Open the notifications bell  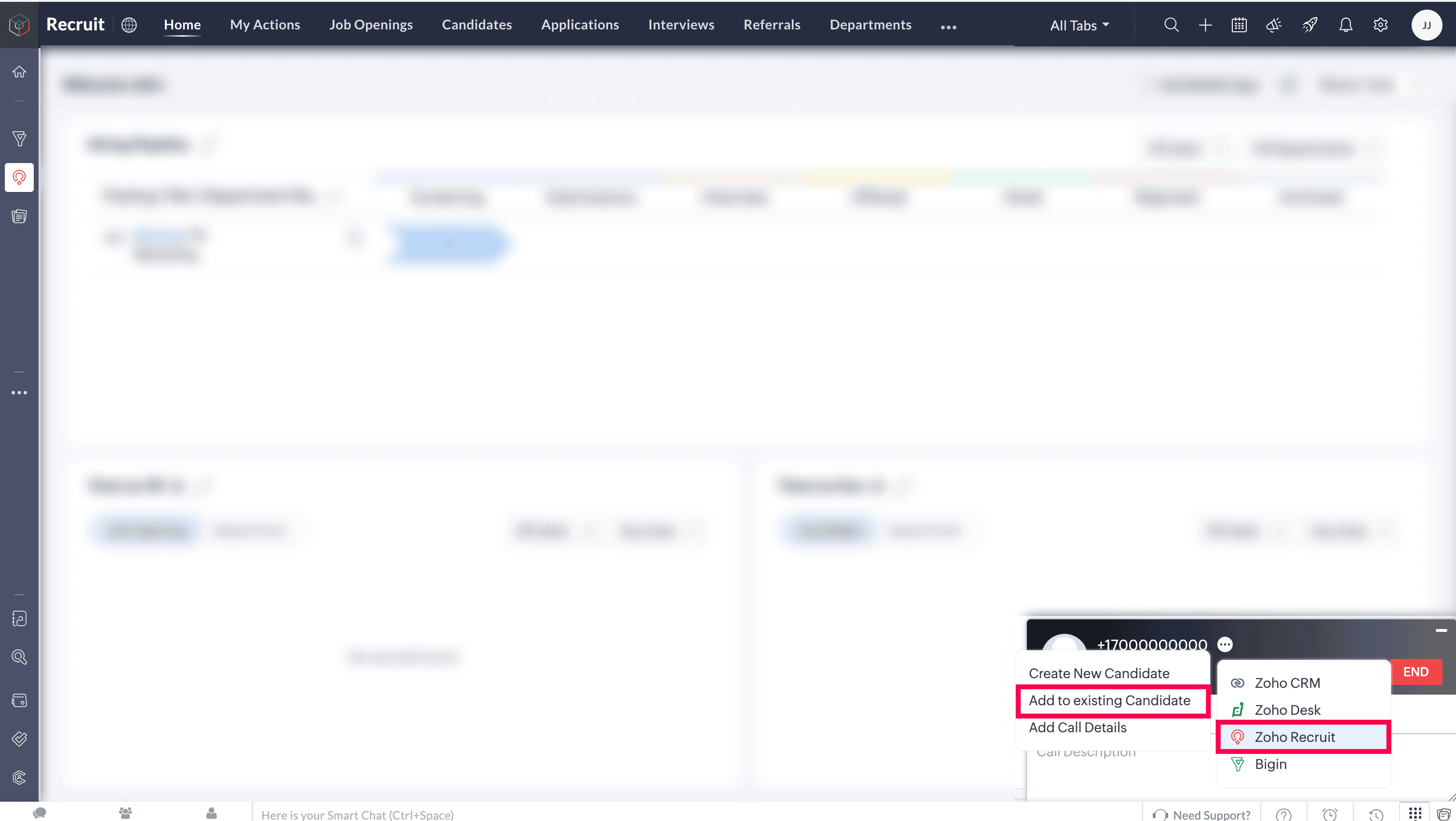1346,25
